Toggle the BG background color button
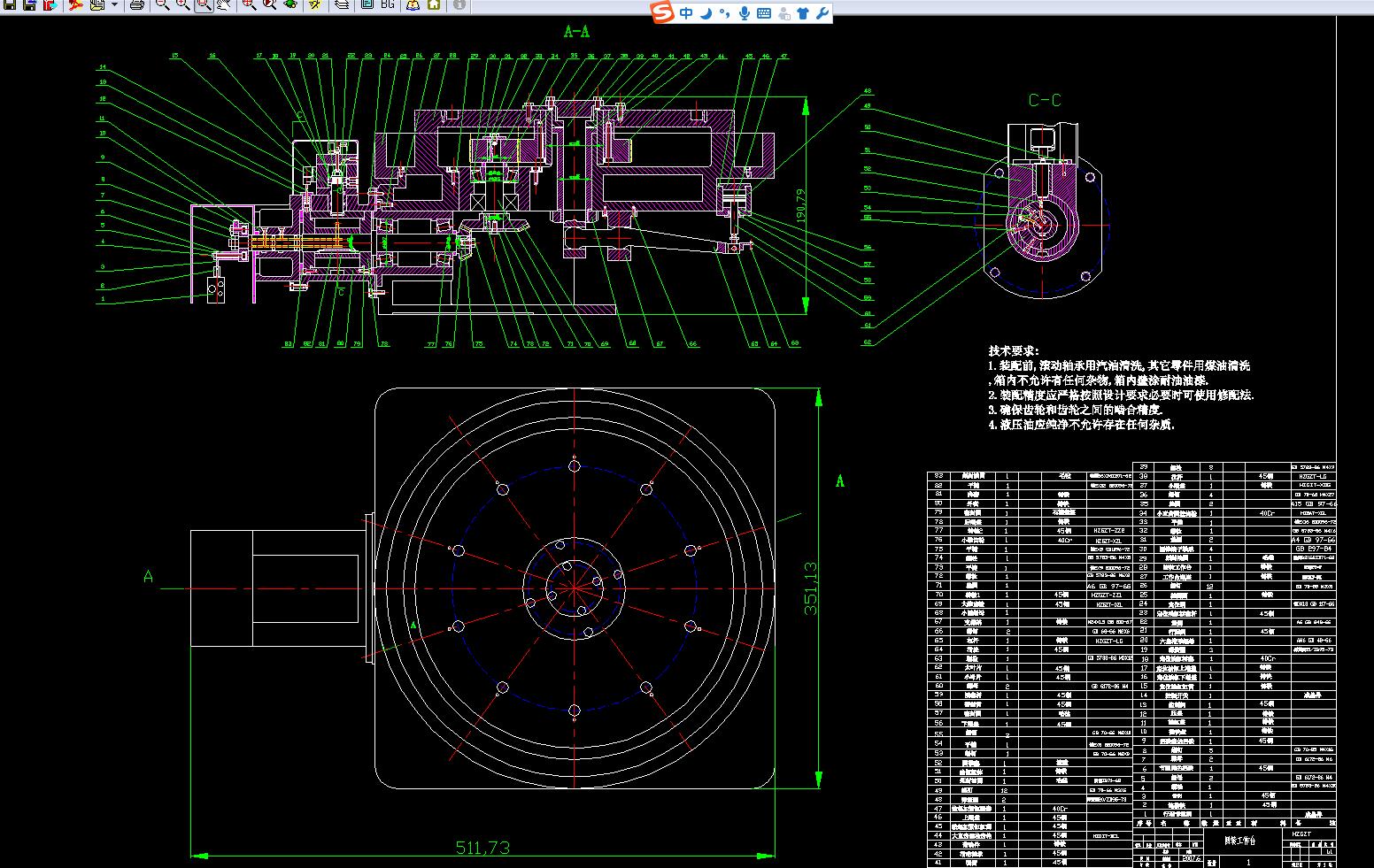1374x868 pixels. tap(388, 4)
